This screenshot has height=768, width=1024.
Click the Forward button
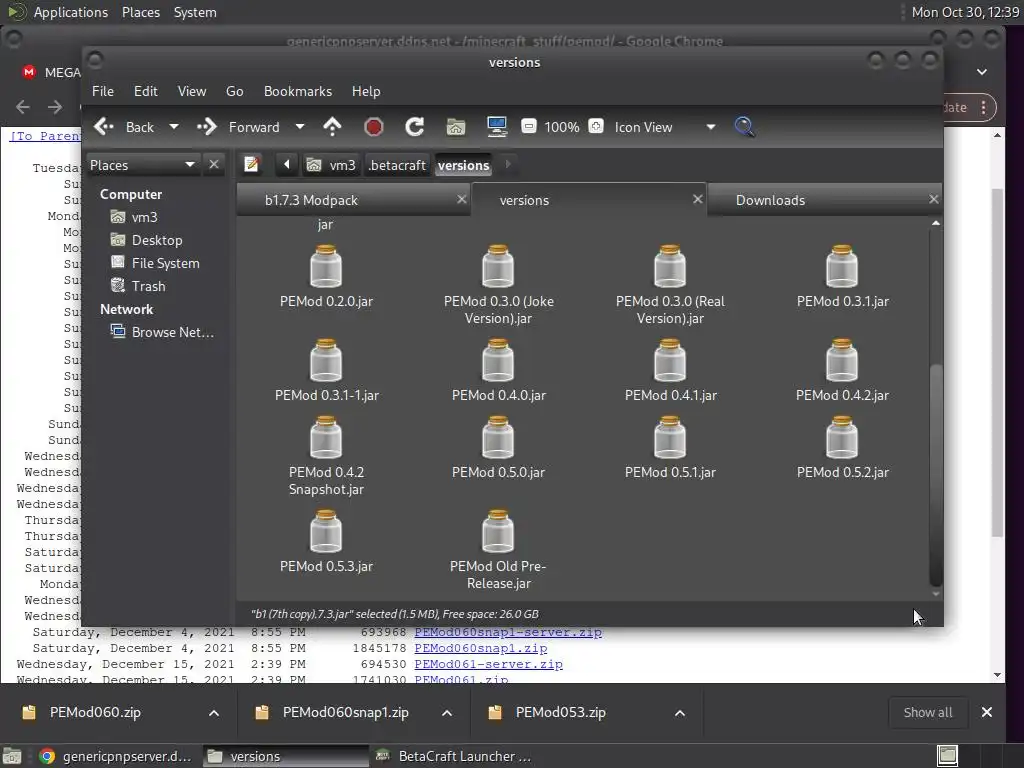pos(239,127)
